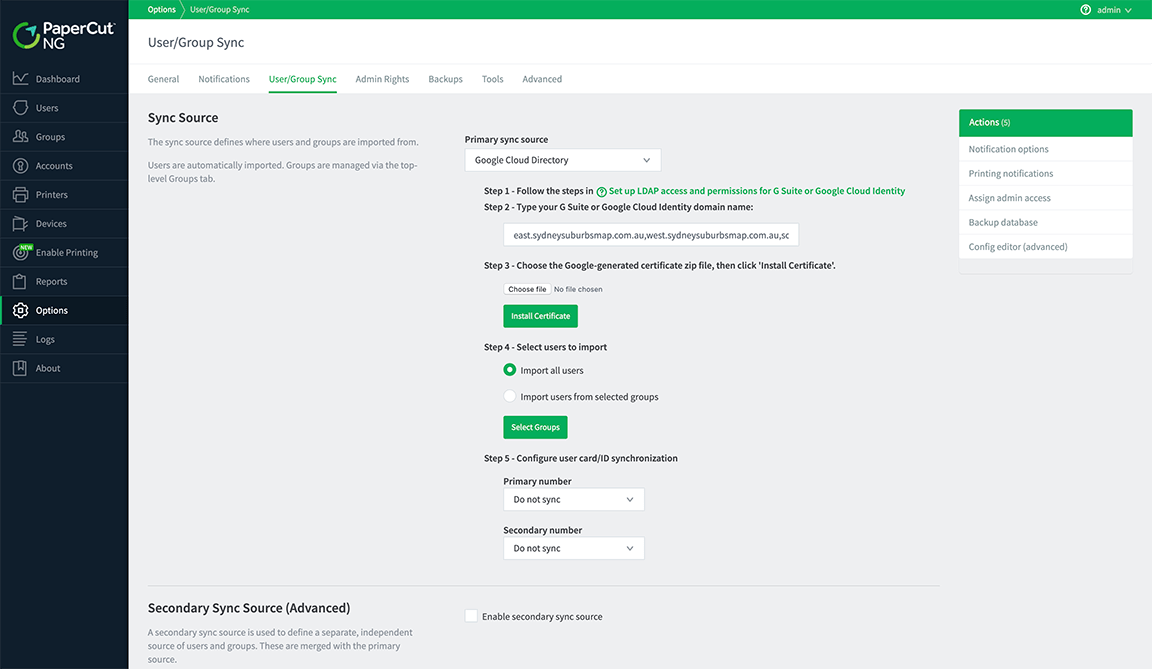Expand the Secondary number dropdown
Image resolution: width=1152 pixels, height=669 pixels.
(573, 548)
